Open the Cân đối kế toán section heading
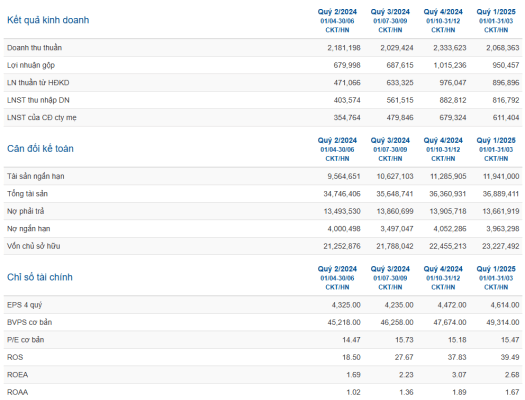The image size is (525, 400). 40,149
